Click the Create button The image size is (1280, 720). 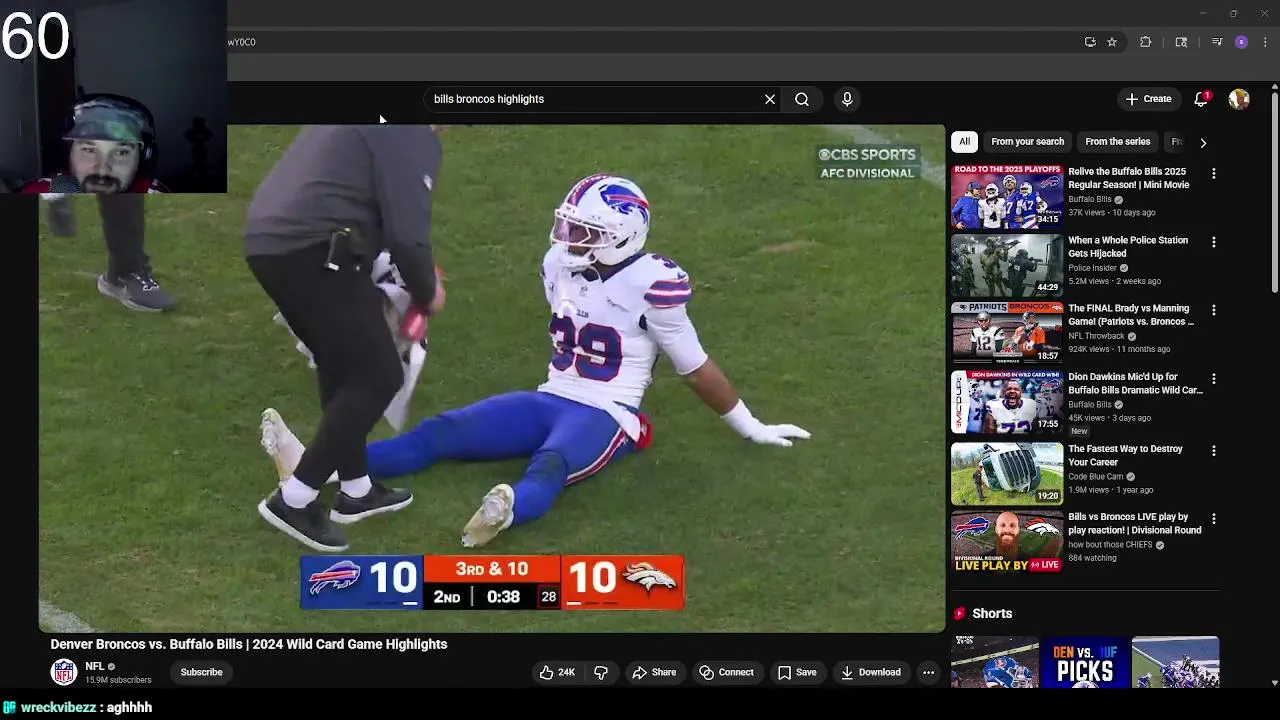pos(1148,99)
